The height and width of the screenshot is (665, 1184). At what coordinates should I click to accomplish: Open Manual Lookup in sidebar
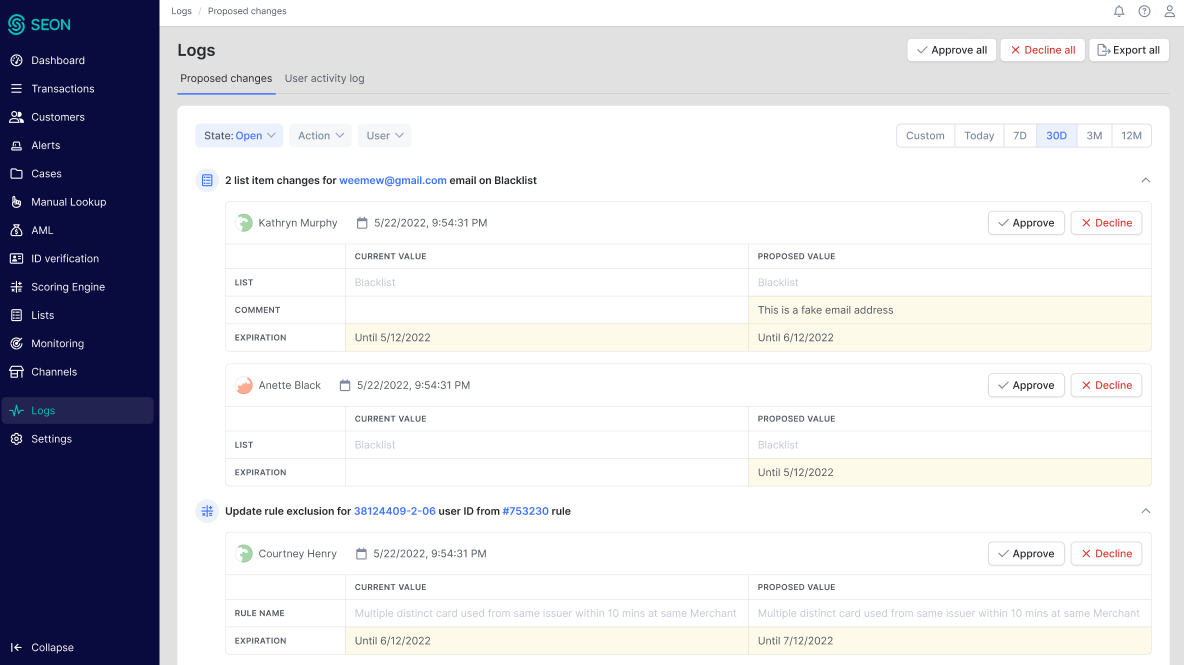tap(68, 202)
